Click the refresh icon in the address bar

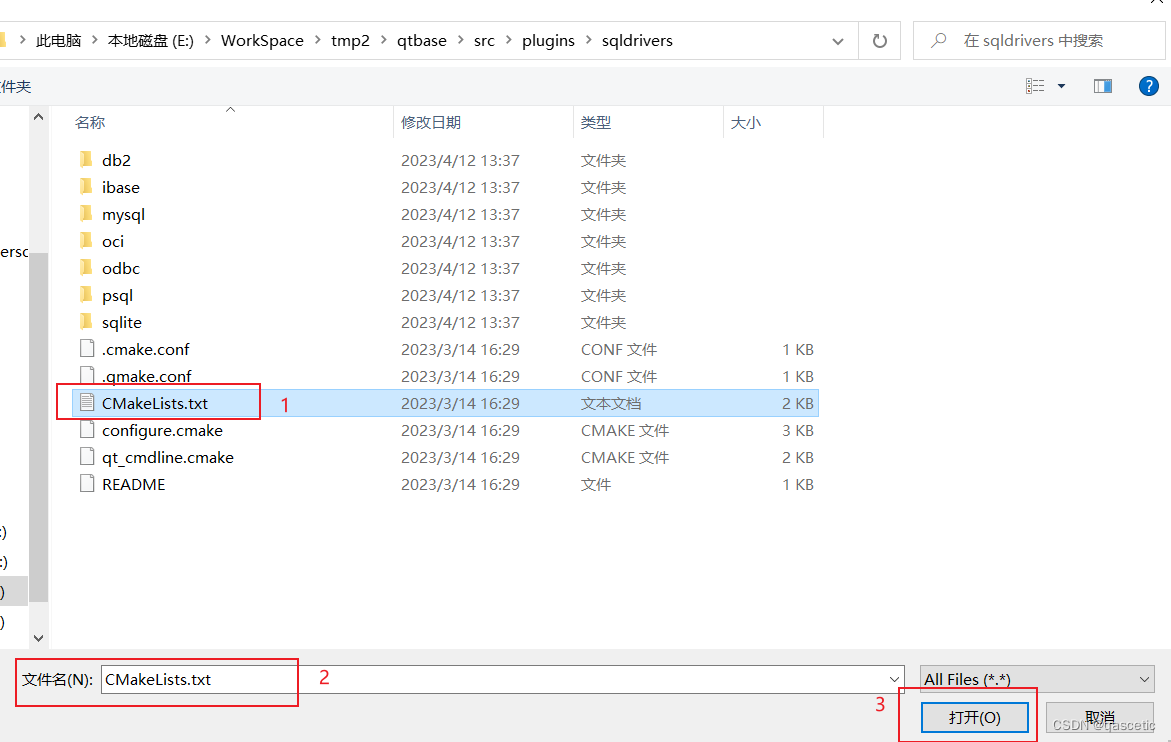tap(878, 40)
